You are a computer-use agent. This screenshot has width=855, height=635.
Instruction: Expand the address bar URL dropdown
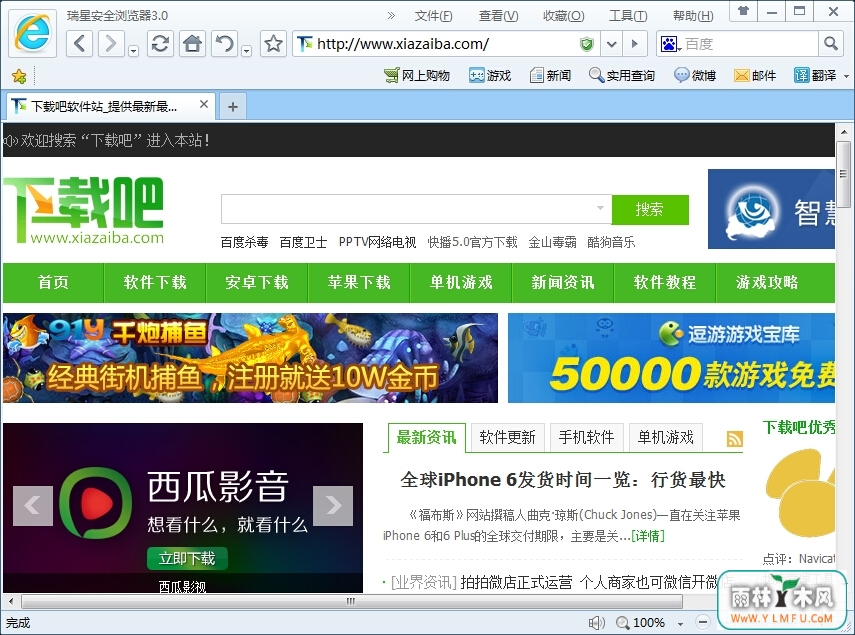click(612, 44)
